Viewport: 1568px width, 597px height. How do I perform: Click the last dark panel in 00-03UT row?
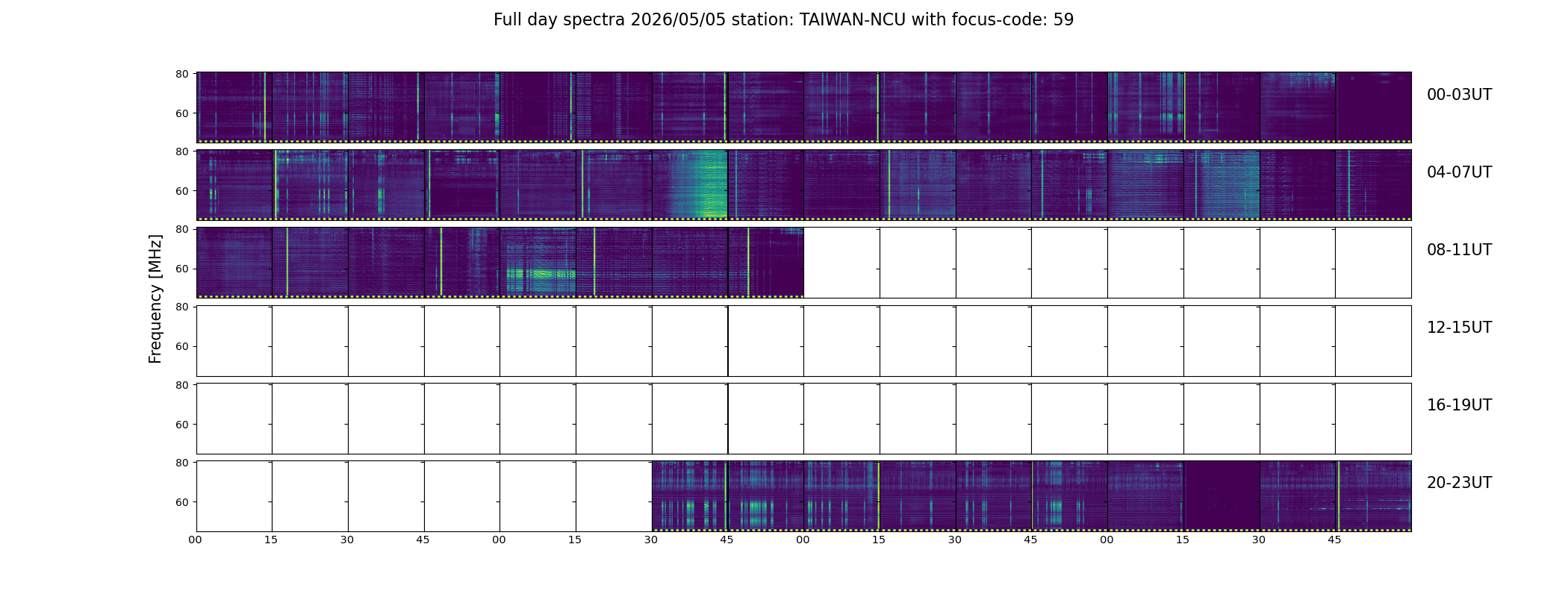[1373, 107]
